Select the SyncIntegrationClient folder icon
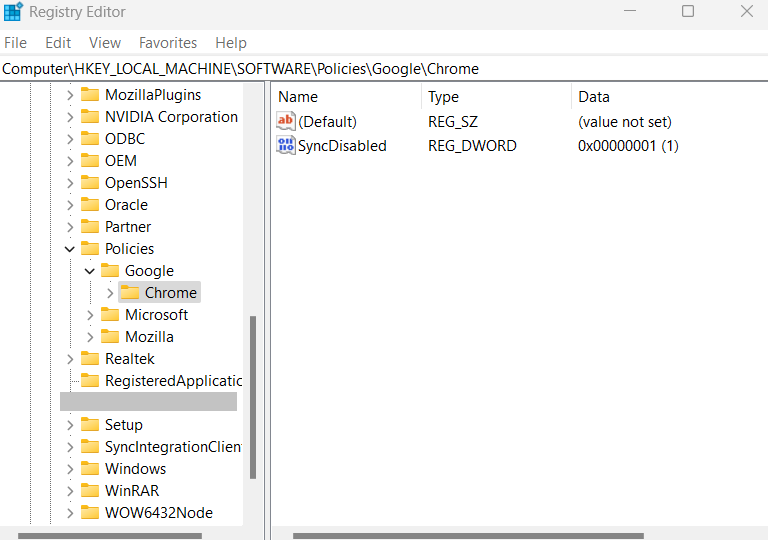This screenshot has width=768, height=540. pyautogui.click(x=90, y=446)
